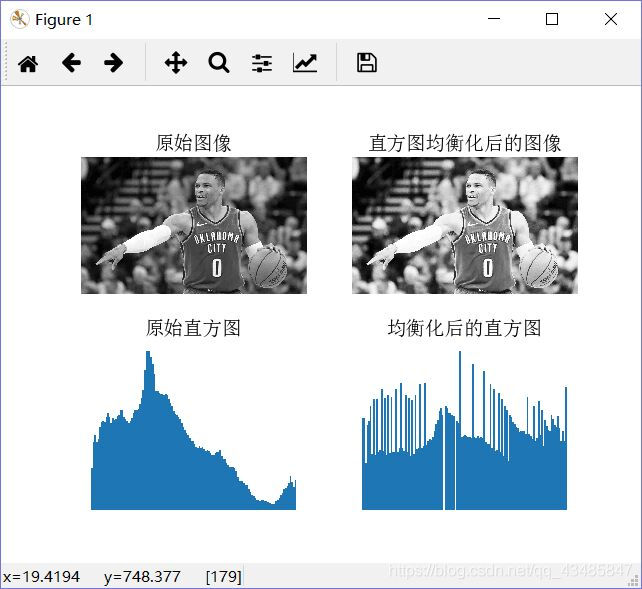Open the Edit axis and curve parameters tool

[x=305, y=63]
